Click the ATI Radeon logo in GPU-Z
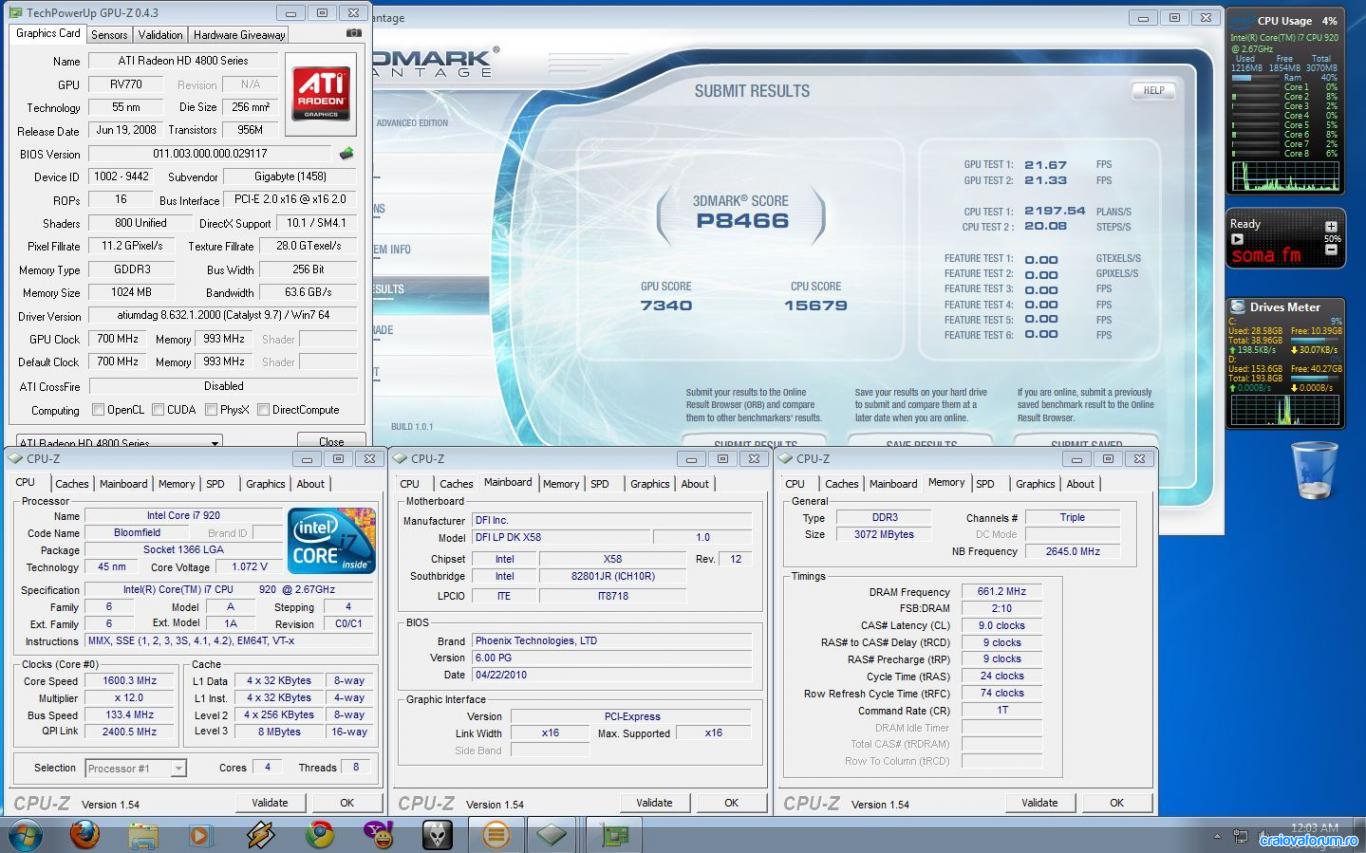This screenshot has width=1366, height=853. click(x=321, y=94)
